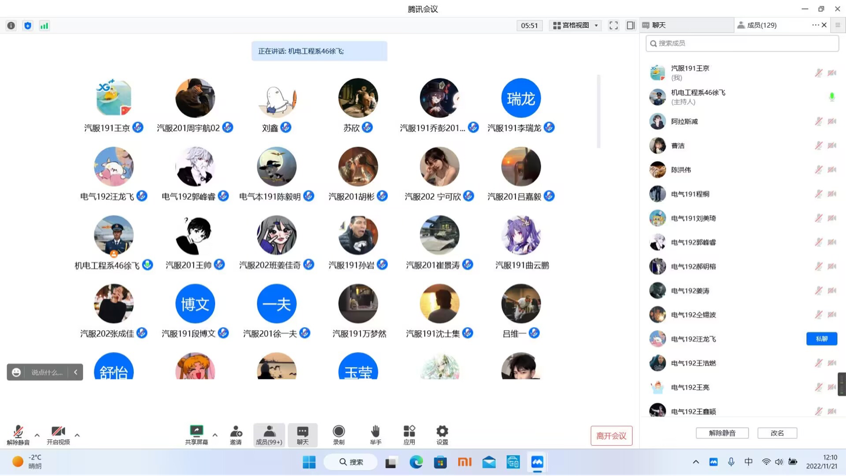Click the 离开会议 leave meeting button
The height and width of the screenshot is (476, 846).
pos(611,436)
